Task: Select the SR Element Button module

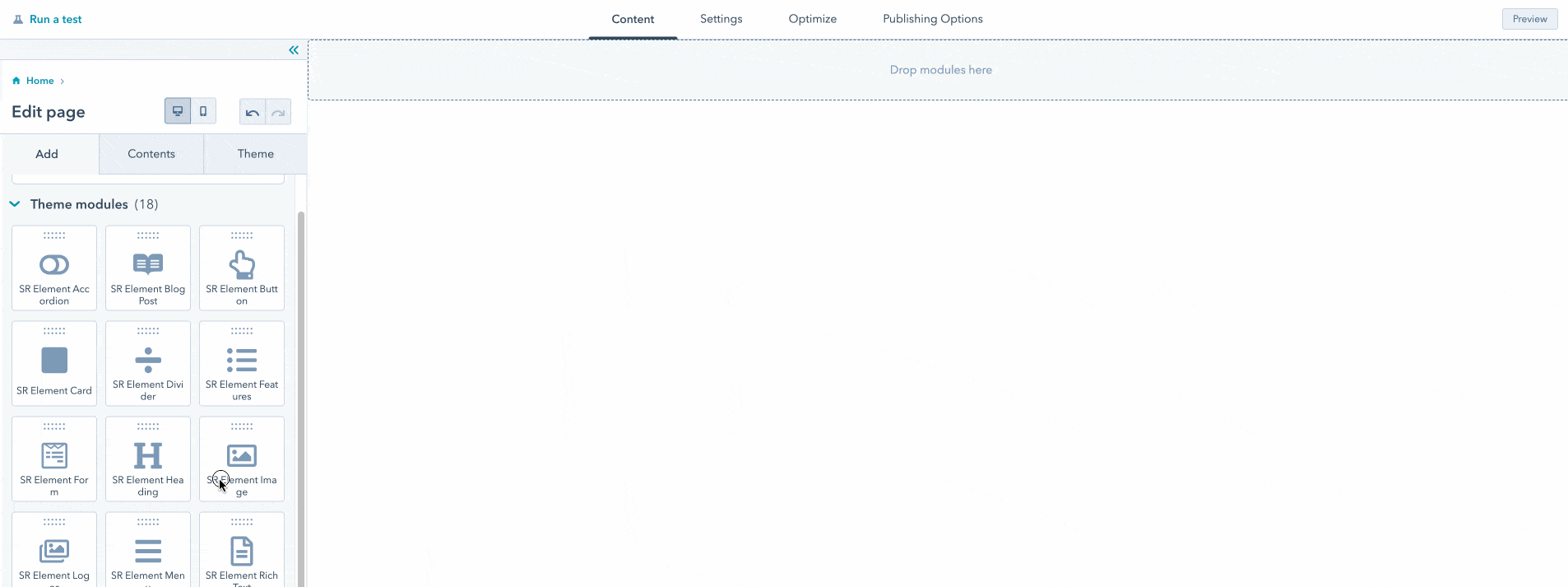Action: pyautogui.click(x=242, y=268)
